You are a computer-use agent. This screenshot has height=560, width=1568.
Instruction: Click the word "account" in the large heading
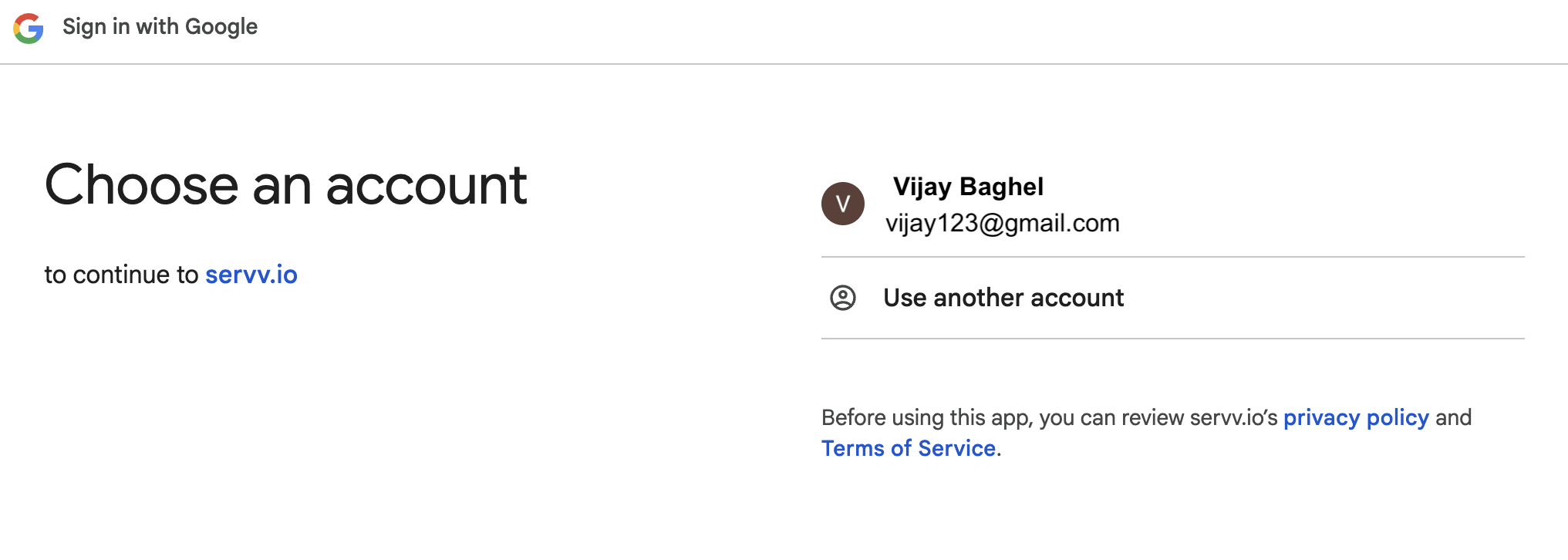pyautogui.click(x=426, y=186)
